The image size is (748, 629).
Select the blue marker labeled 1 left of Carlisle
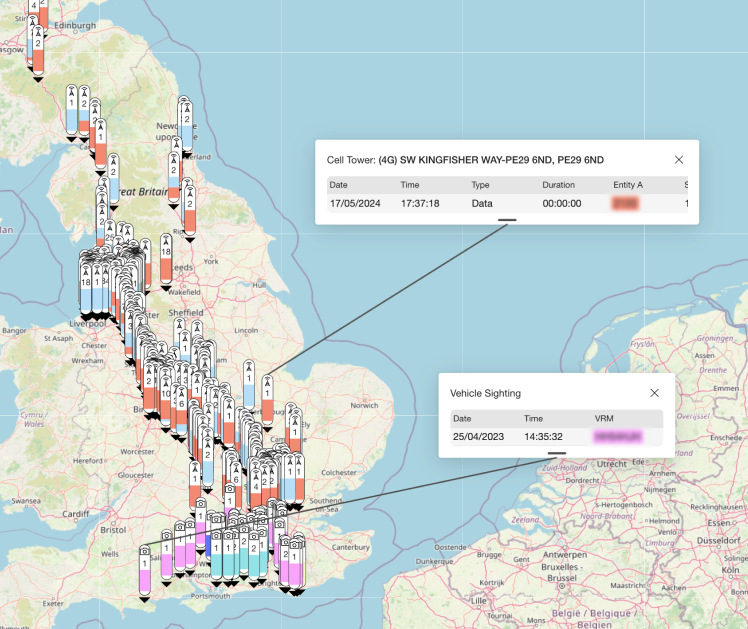72,111
